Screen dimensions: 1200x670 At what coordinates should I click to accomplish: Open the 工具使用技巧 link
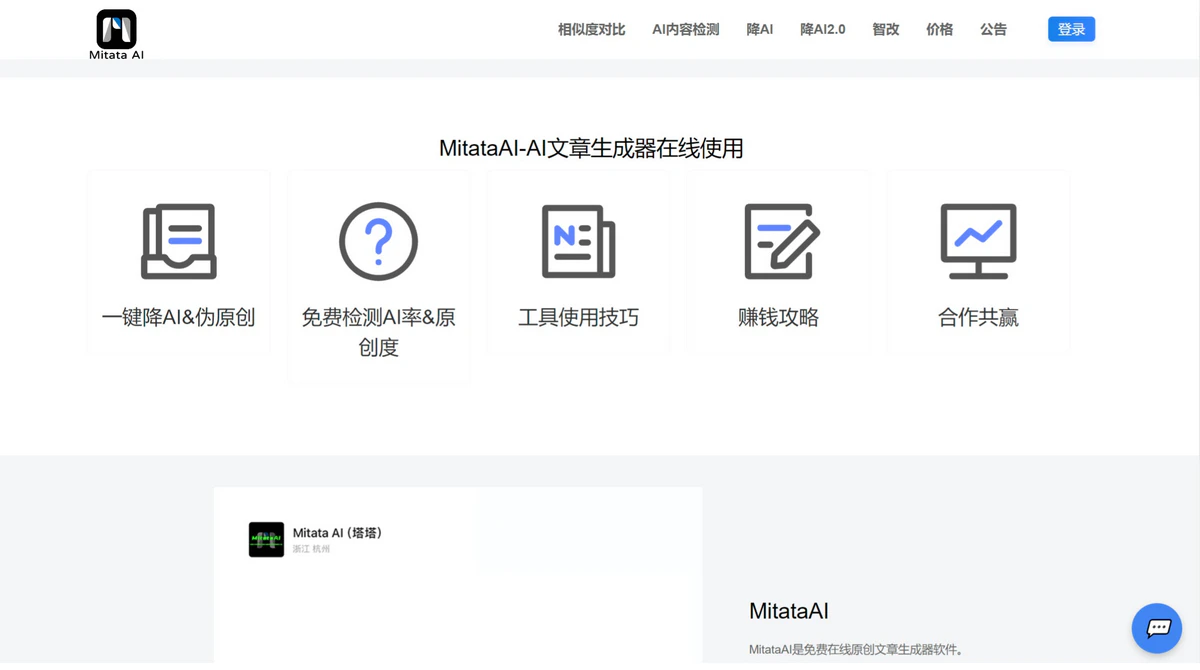(x=578, y=318)
